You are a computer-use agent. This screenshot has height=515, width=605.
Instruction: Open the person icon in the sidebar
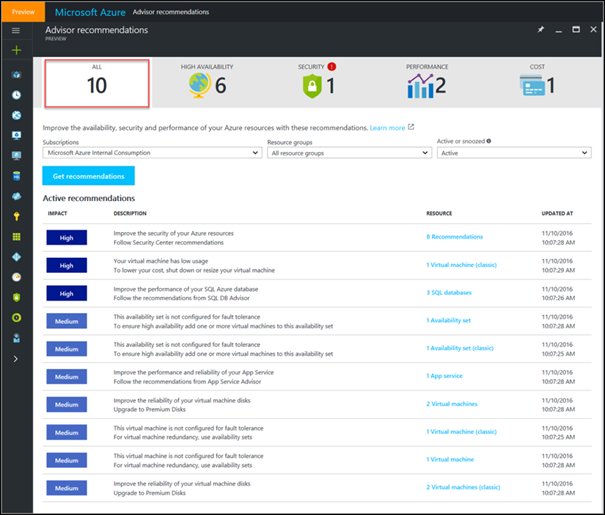(x=16, y=338)
